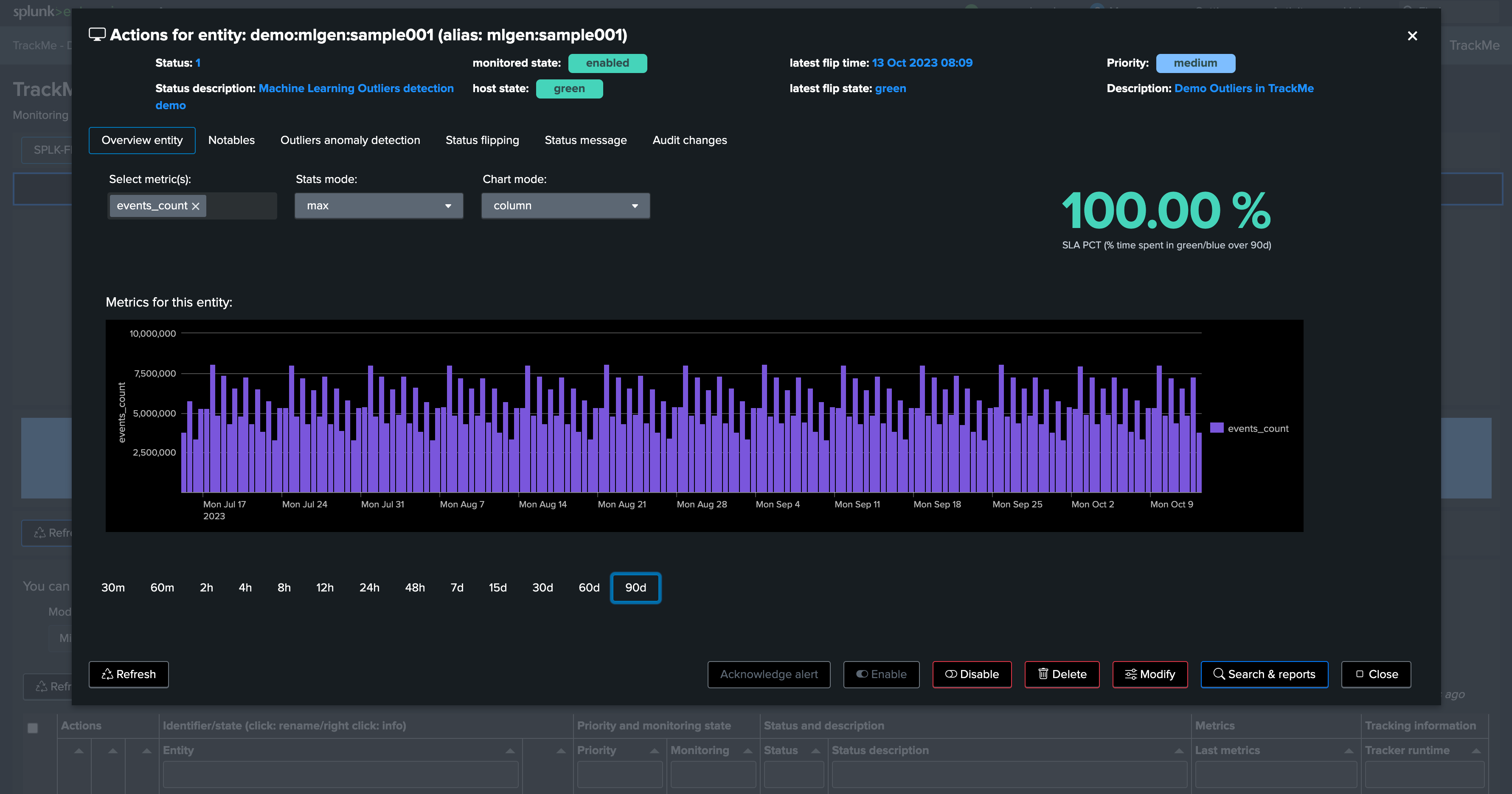1512x794 pixels.
Task: Tick the select-all checkbox in the table header
Action: (x=33, y=728)
